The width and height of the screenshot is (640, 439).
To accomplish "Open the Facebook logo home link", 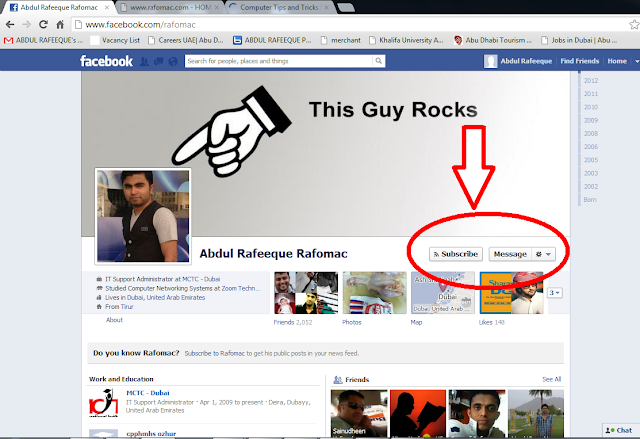I will coord(107,61).
